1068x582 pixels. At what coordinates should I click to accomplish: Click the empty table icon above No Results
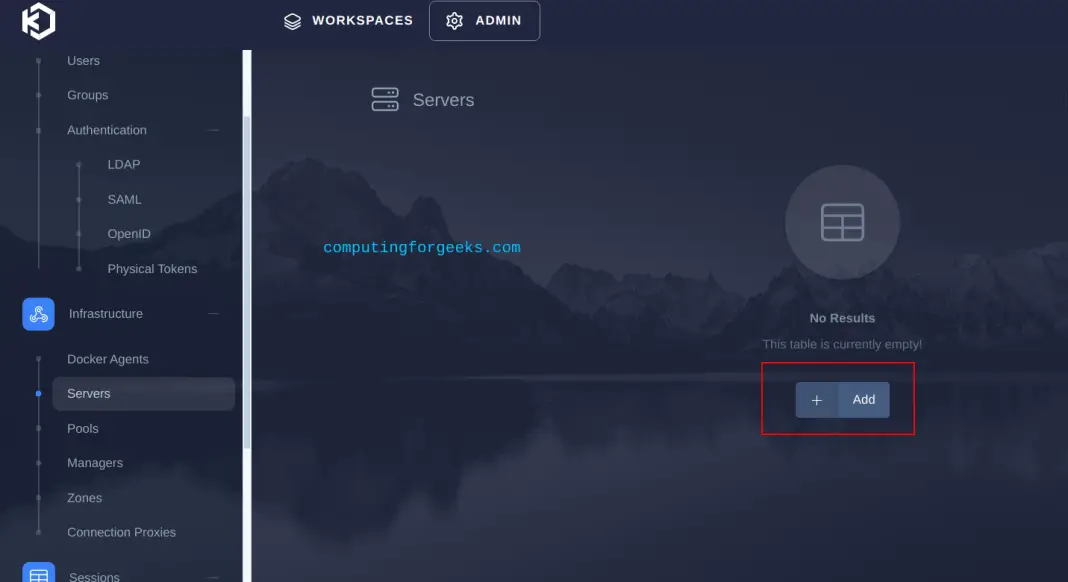pos(842,222)
